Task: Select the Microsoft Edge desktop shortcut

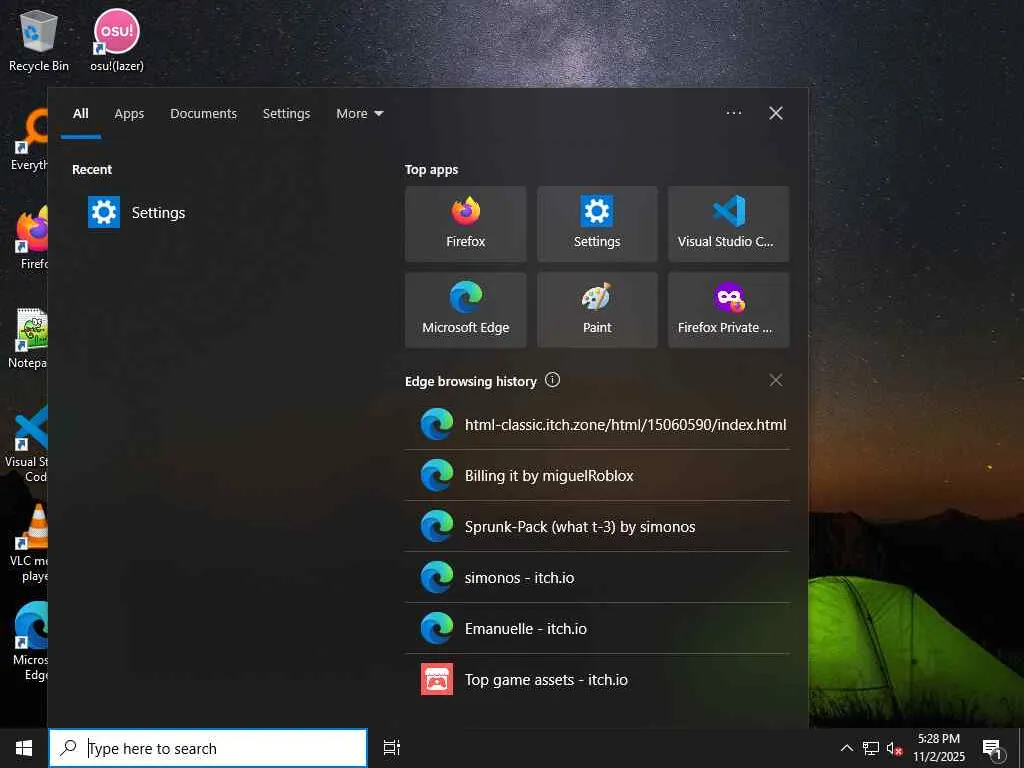Action: 30,641
